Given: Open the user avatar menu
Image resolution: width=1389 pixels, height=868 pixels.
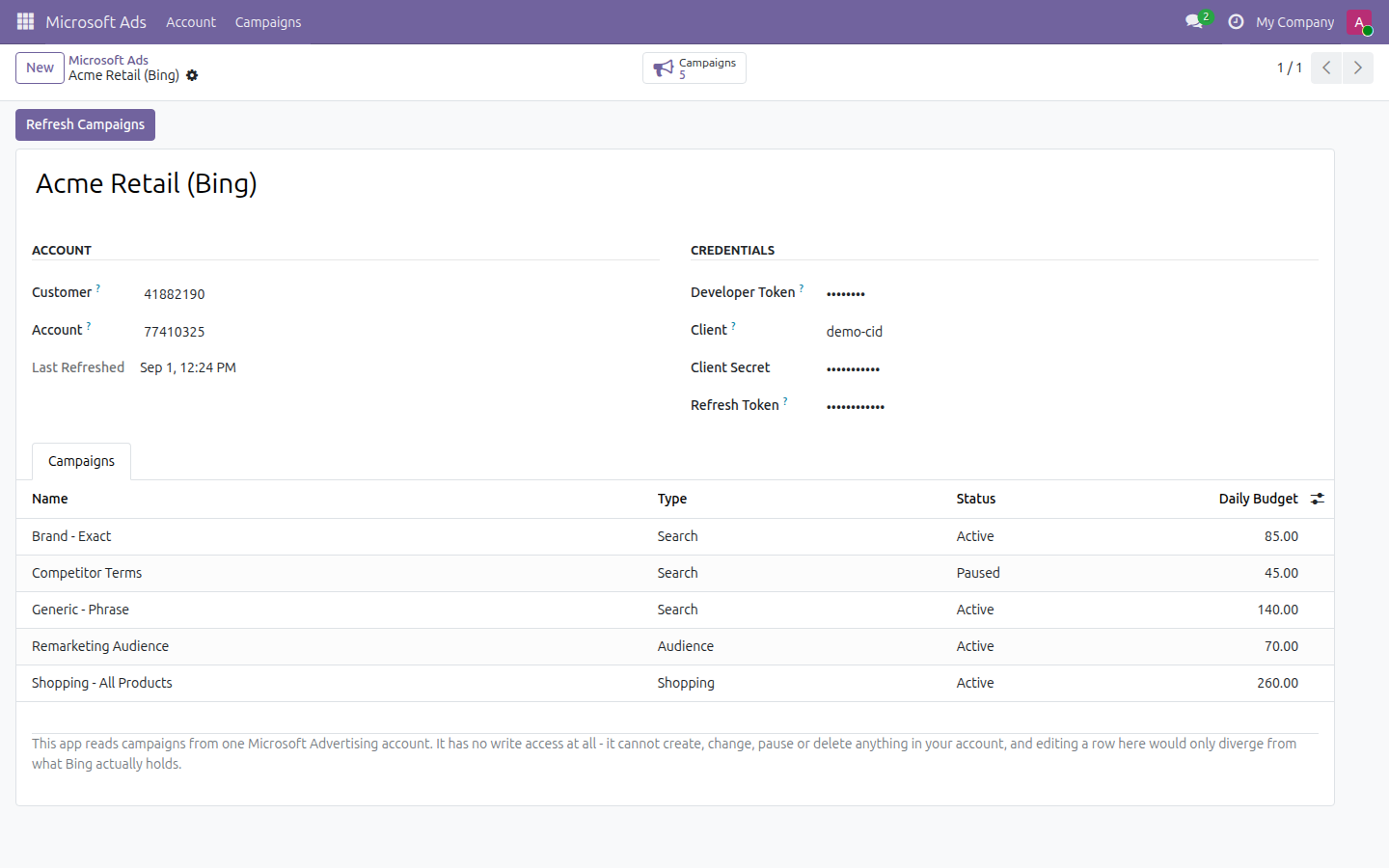Looking at the screenshot, I should (1359, 21).
